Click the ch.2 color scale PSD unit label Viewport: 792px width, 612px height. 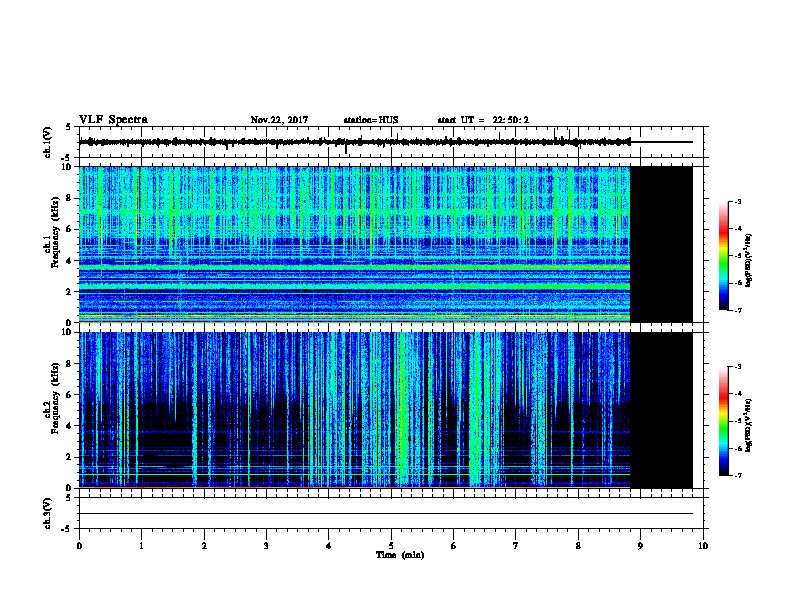[749, 425]
